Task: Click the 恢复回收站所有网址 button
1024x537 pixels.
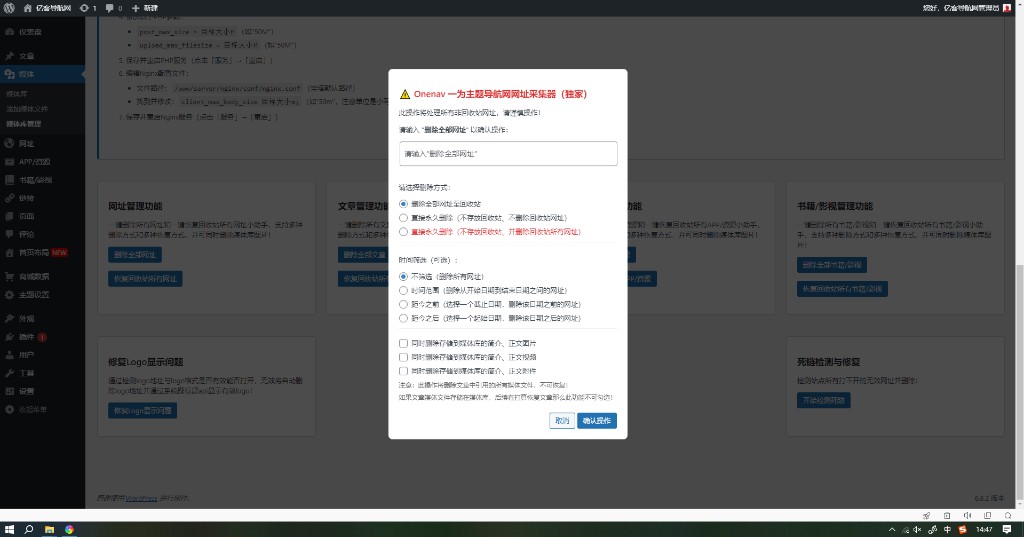Action: (145, 278)
